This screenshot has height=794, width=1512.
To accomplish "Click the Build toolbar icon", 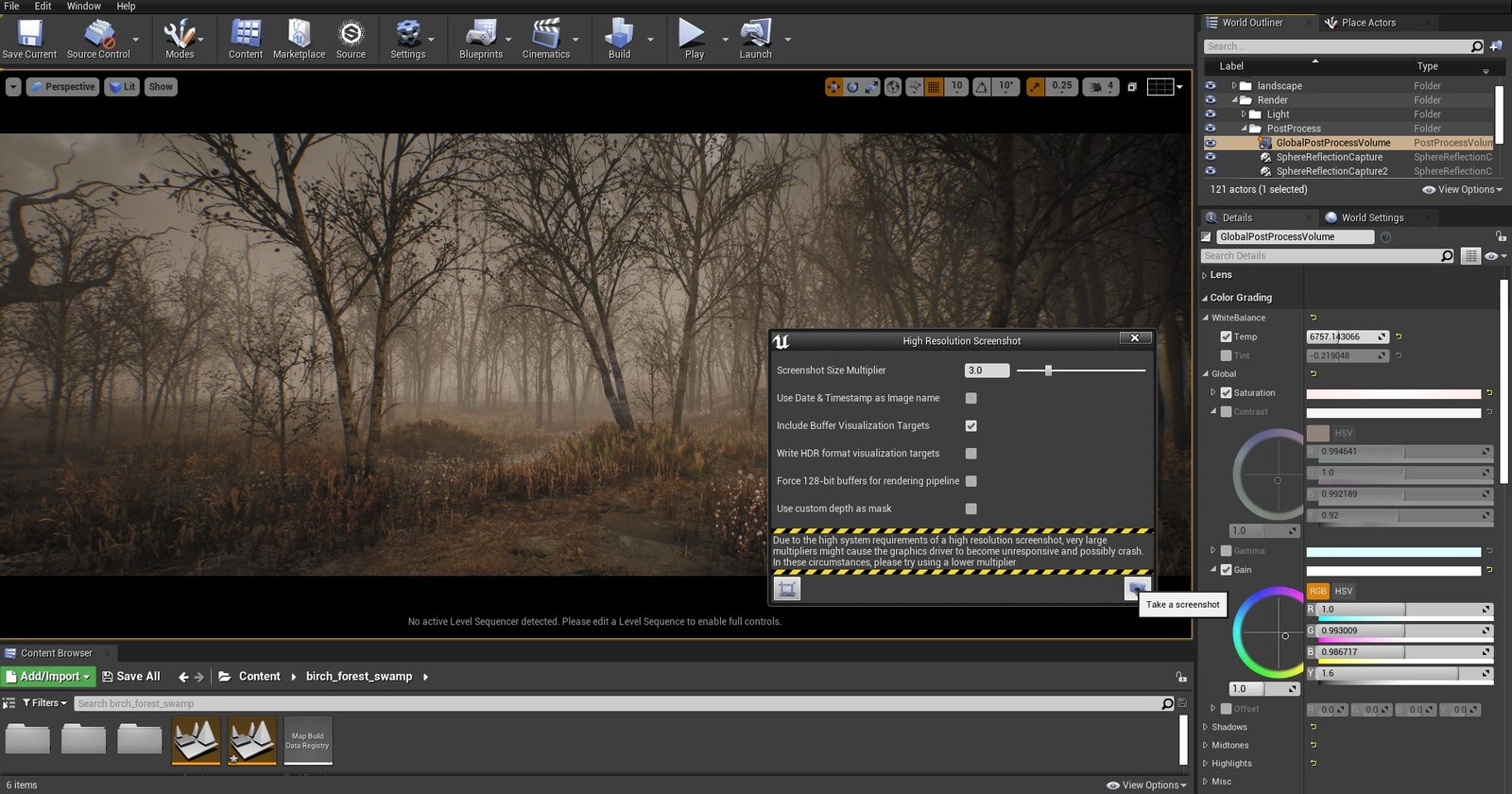I will point(619,39).
